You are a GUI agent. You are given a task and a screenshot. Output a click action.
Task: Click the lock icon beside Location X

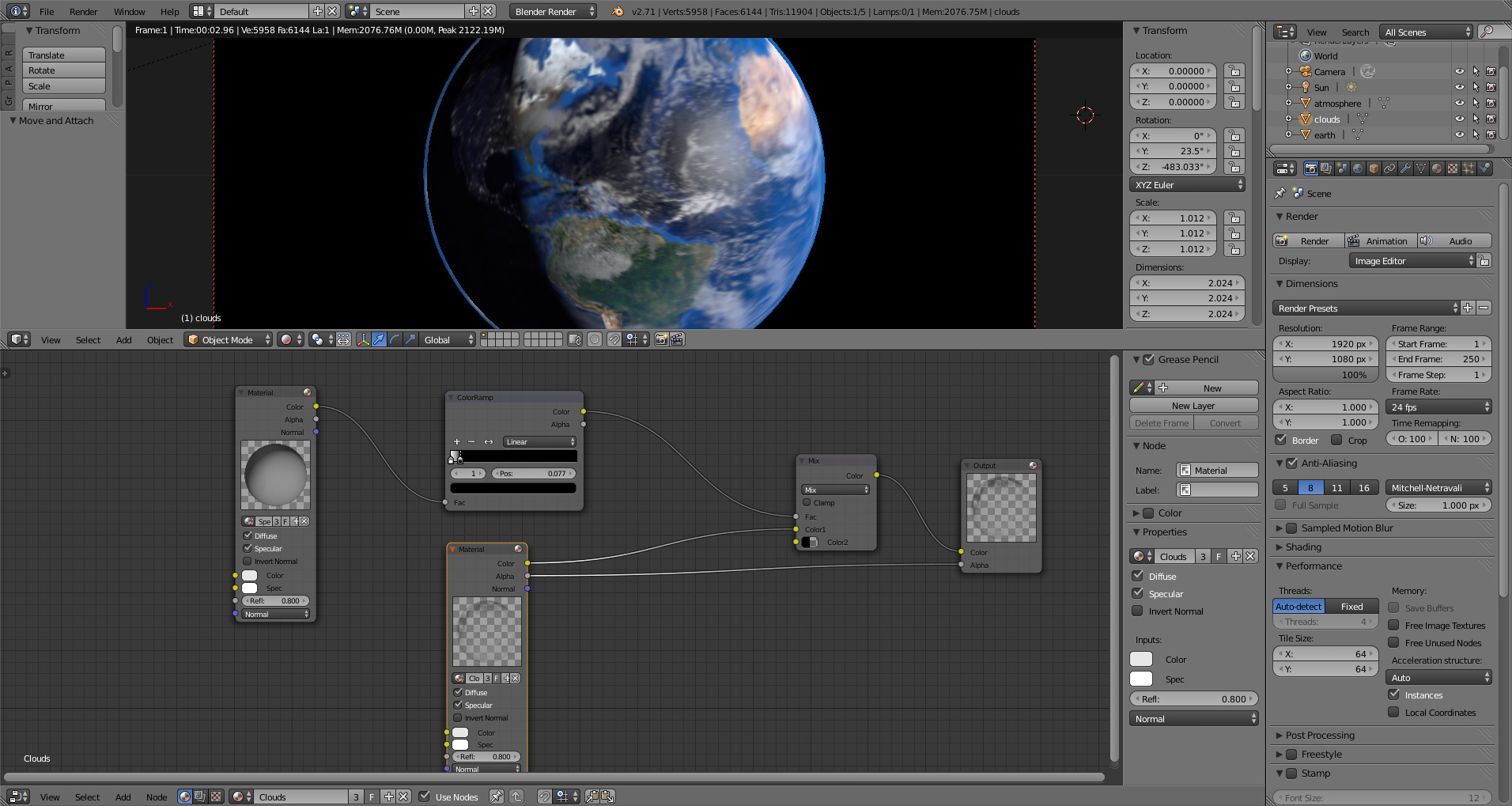coord(1234,71)
